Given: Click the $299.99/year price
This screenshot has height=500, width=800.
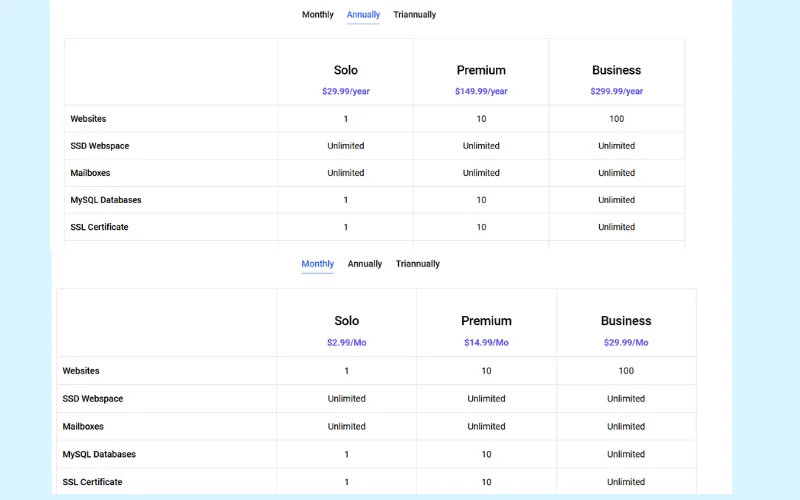Looking at the screenshot, I should click(x=616, y=91).
